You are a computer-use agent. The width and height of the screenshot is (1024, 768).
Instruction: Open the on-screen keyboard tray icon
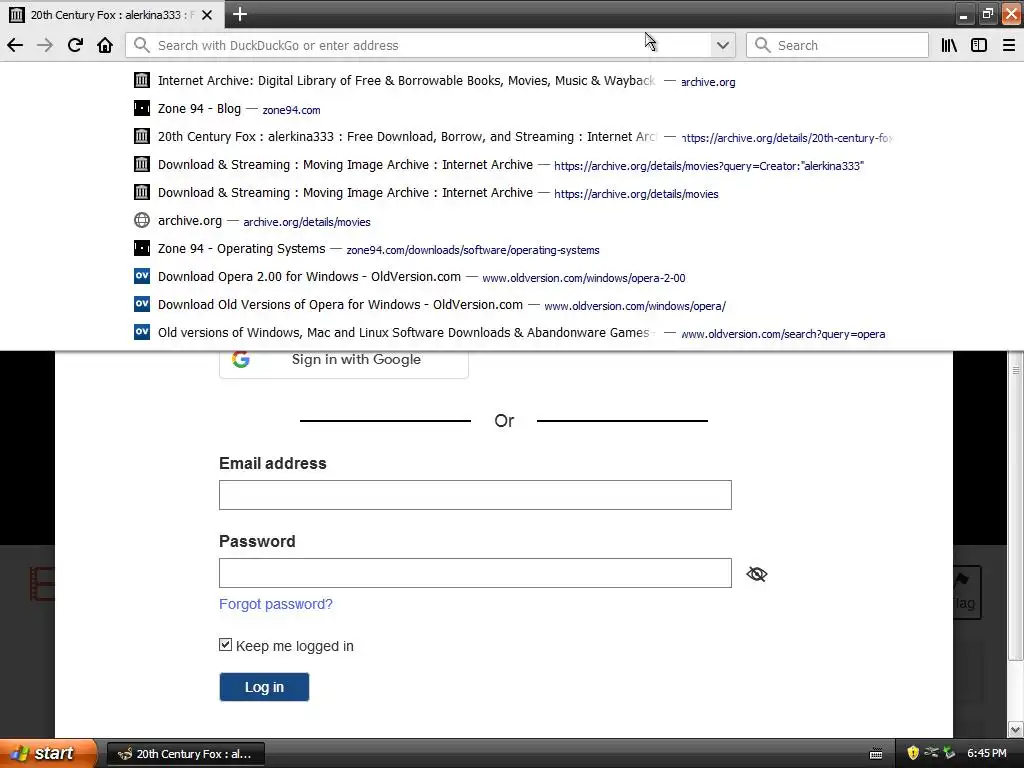coord(876,754)
